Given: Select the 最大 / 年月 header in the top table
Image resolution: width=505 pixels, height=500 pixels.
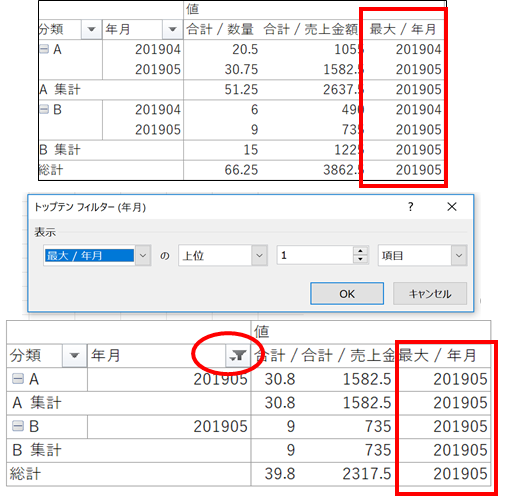Looking at the screenshot, I should click(403, 29).
